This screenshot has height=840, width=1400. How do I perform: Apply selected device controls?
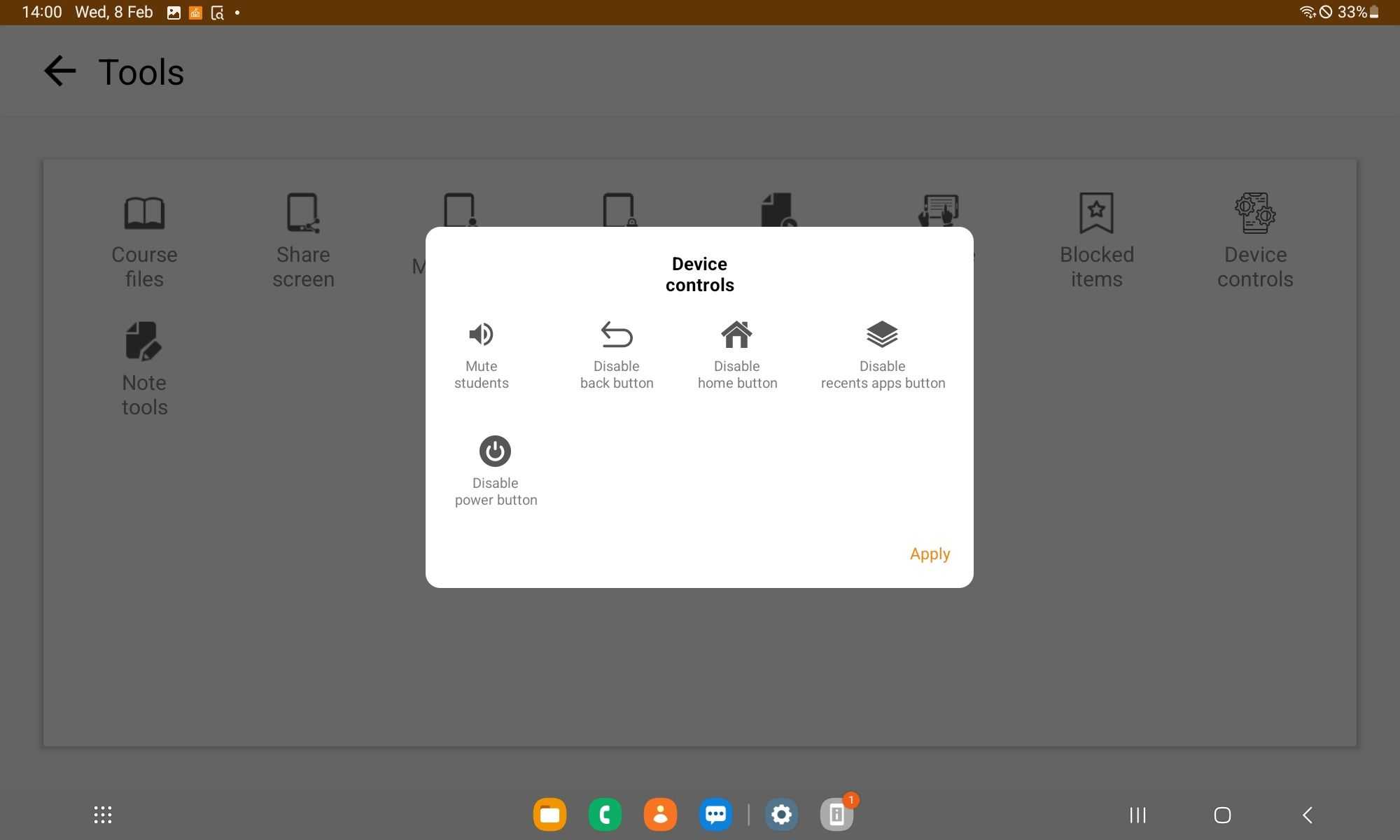click(x=929, y=554)
